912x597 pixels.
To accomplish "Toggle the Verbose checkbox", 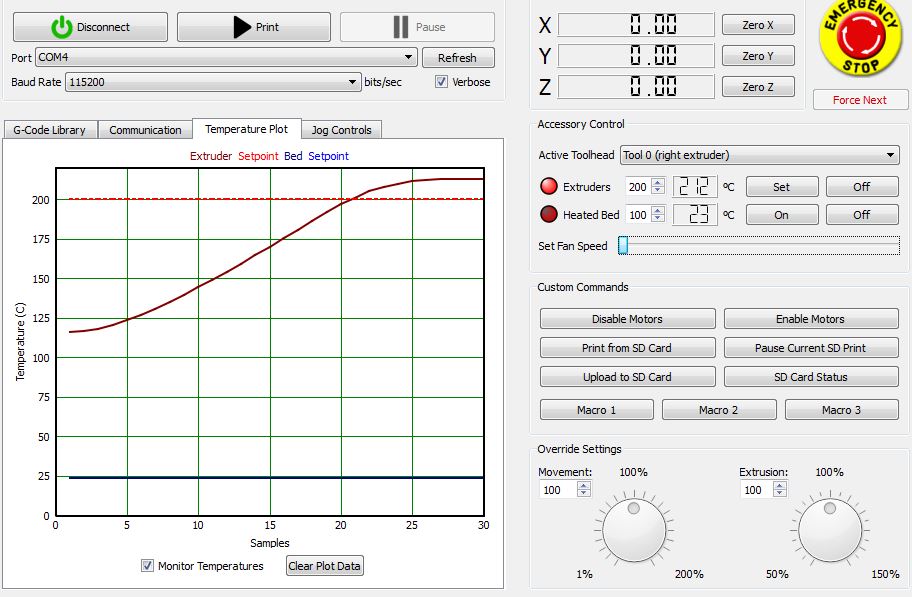I will (x=442, y=82).
